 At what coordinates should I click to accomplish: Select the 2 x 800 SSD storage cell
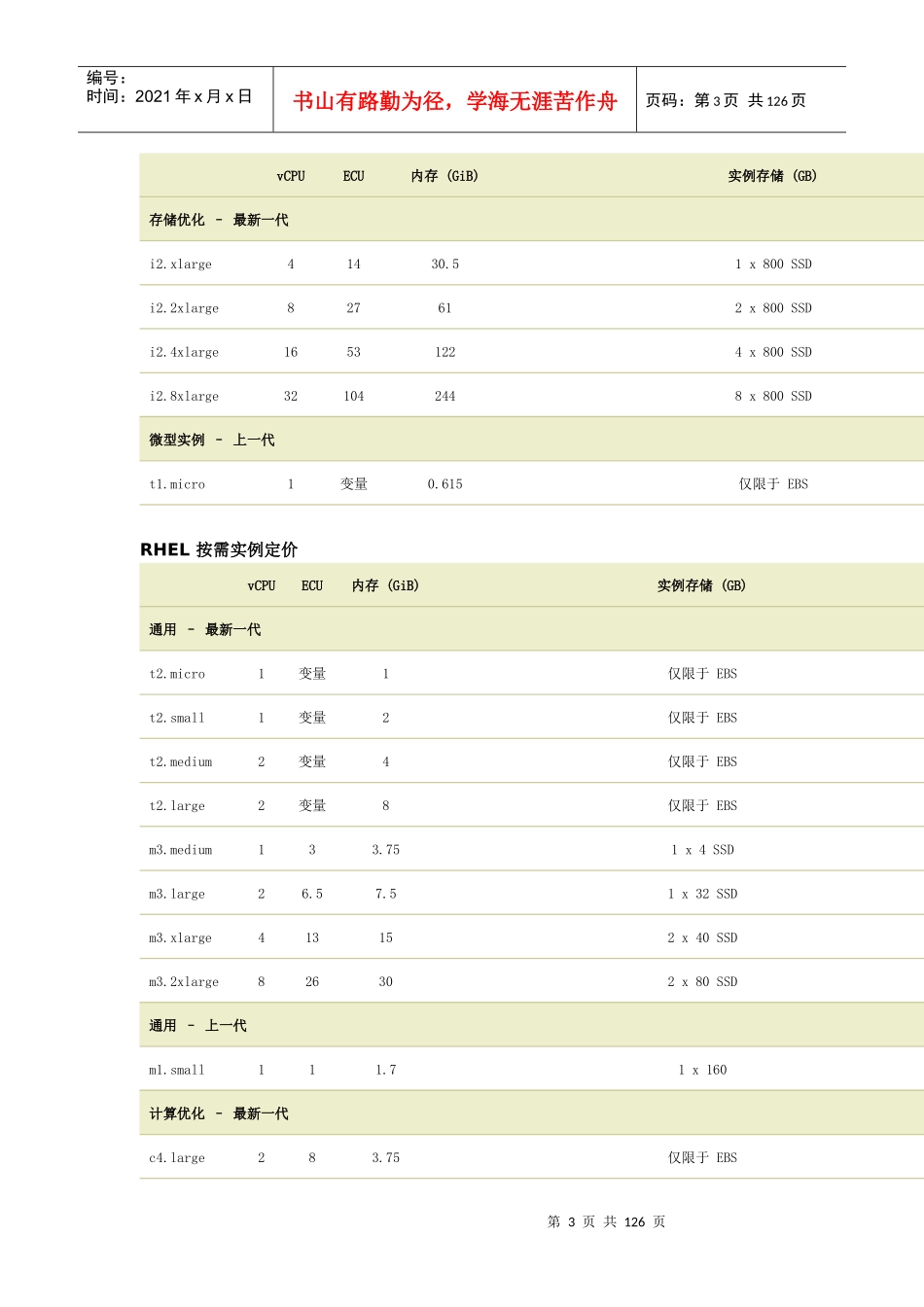coord(773,308)
